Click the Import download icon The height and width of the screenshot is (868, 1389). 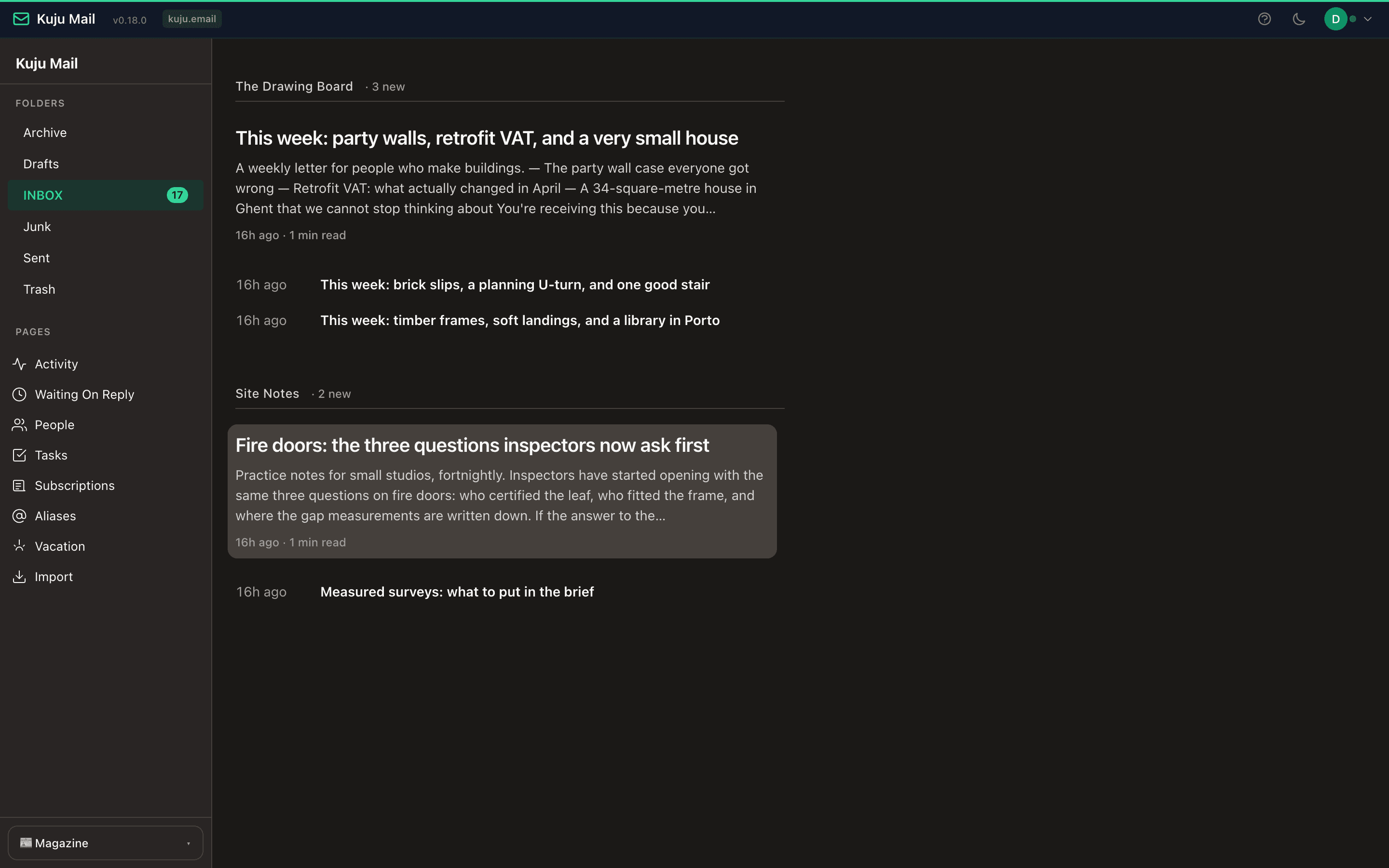[19, 576]
